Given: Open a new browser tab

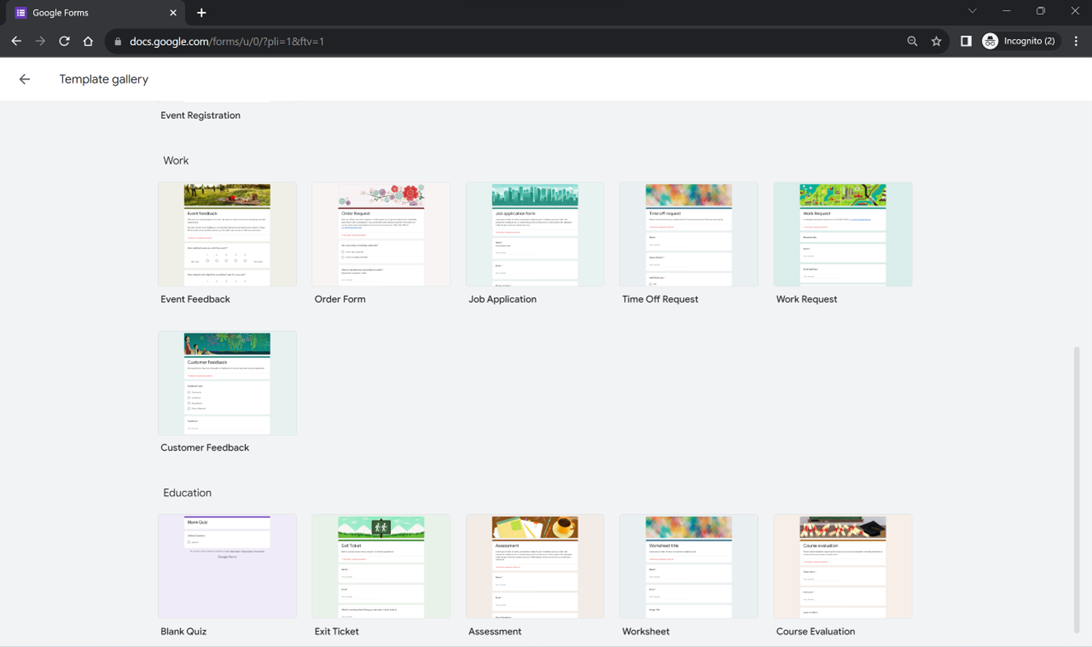Looking at the screenshot, I should (x=201, y=13).
